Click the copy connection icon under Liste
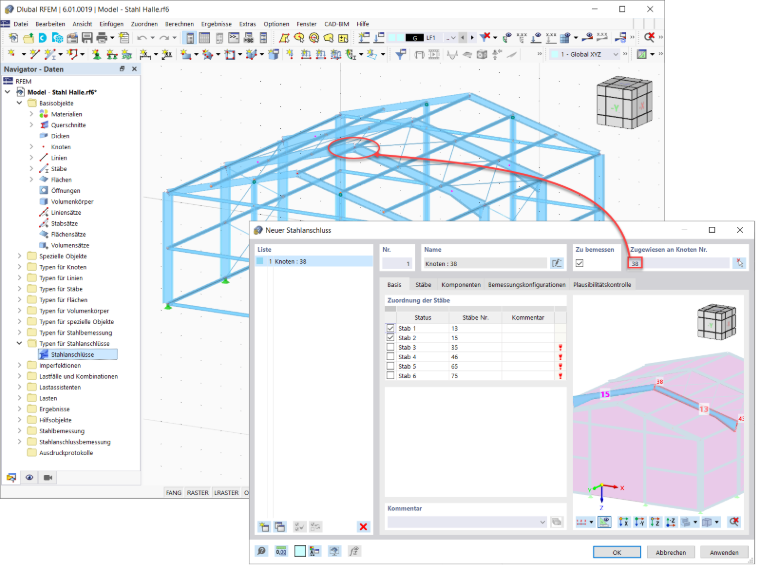Image resolution: width=760 pixels, height=570 pixels. 280,527
